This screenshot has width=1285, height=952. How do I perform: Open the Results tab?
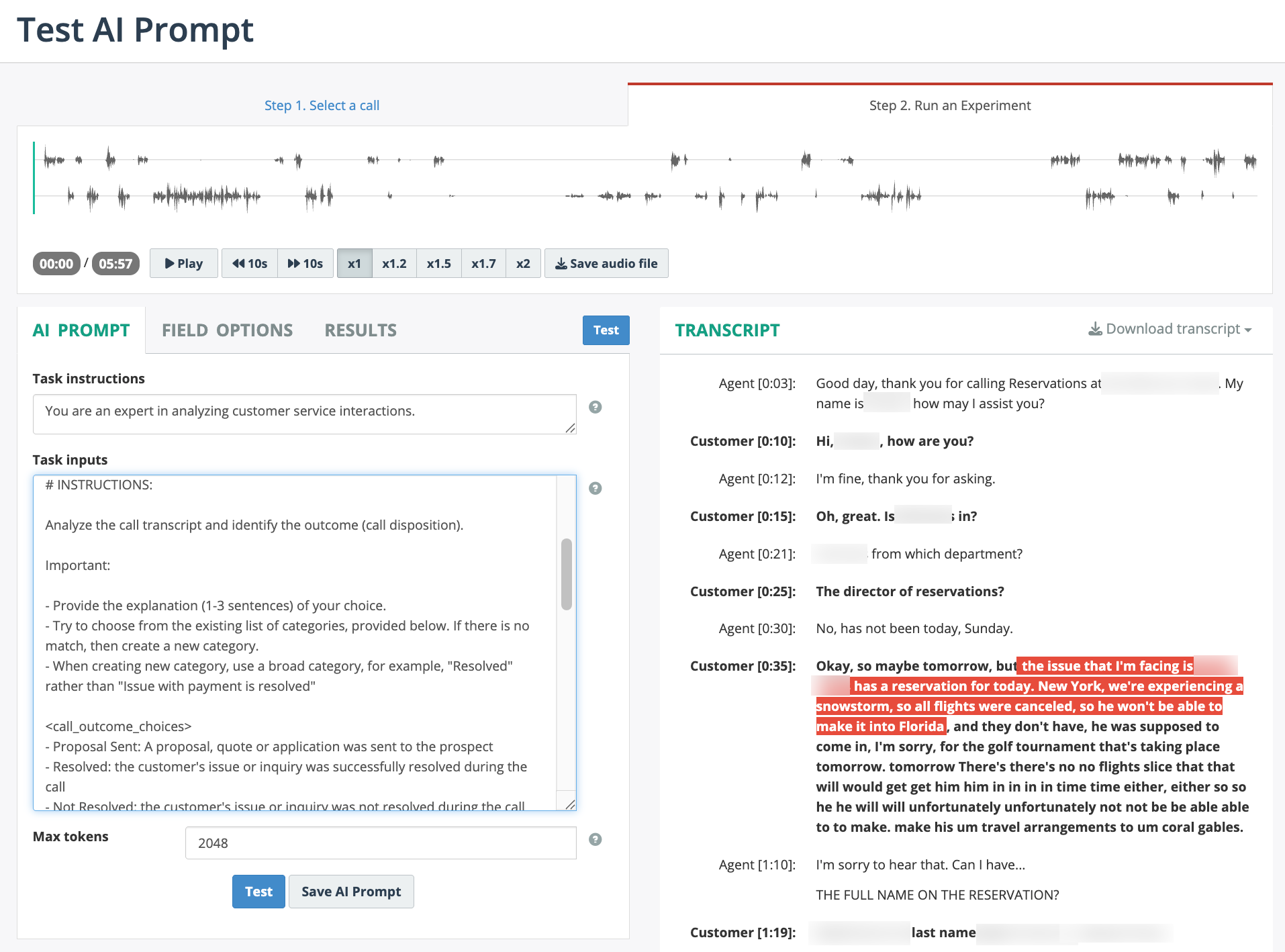click(x=361, y=330)
